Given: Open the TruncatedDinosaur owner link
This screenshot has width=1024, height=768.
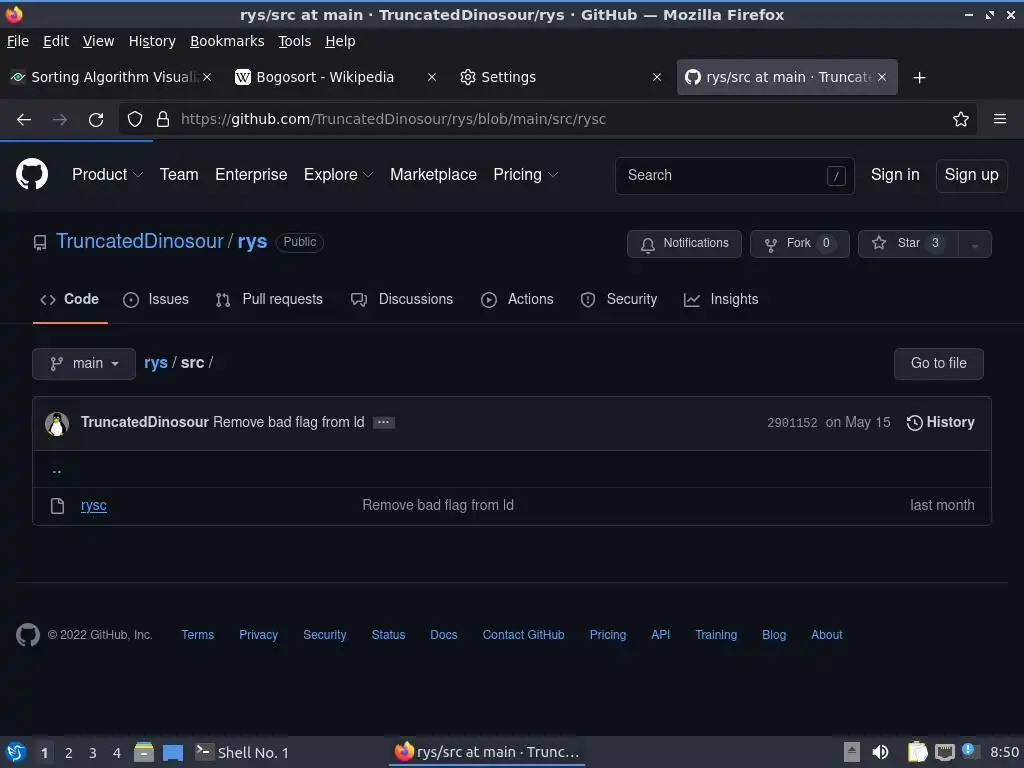Looking at the screenshot, I should coord(140,241).
